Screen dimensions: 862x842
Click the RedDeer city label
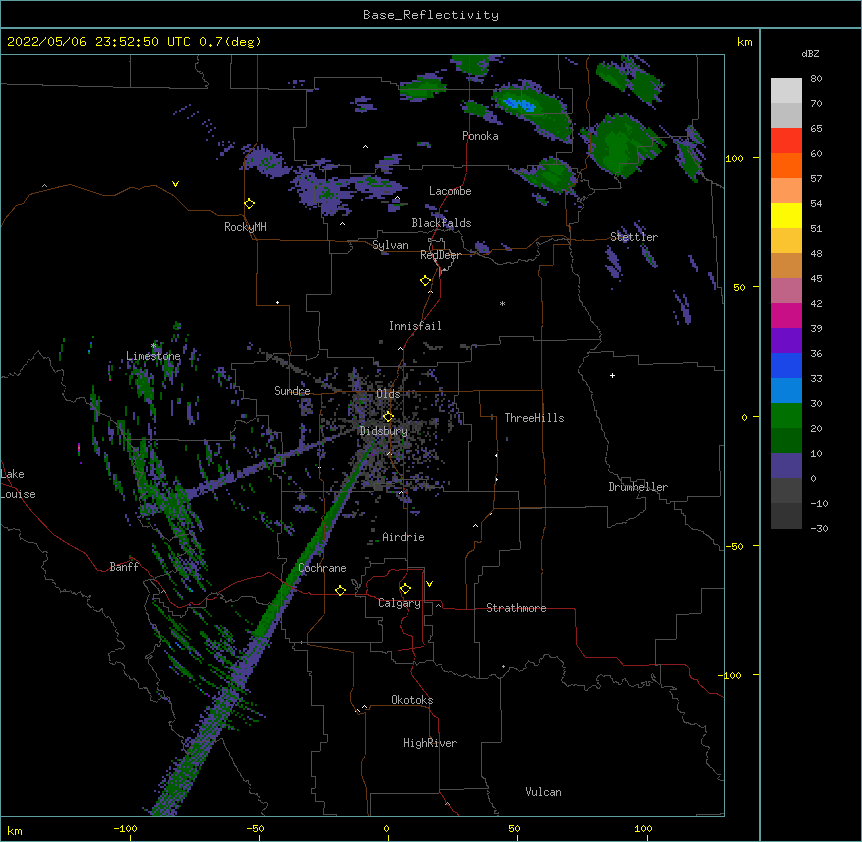(x=440, y=255)
